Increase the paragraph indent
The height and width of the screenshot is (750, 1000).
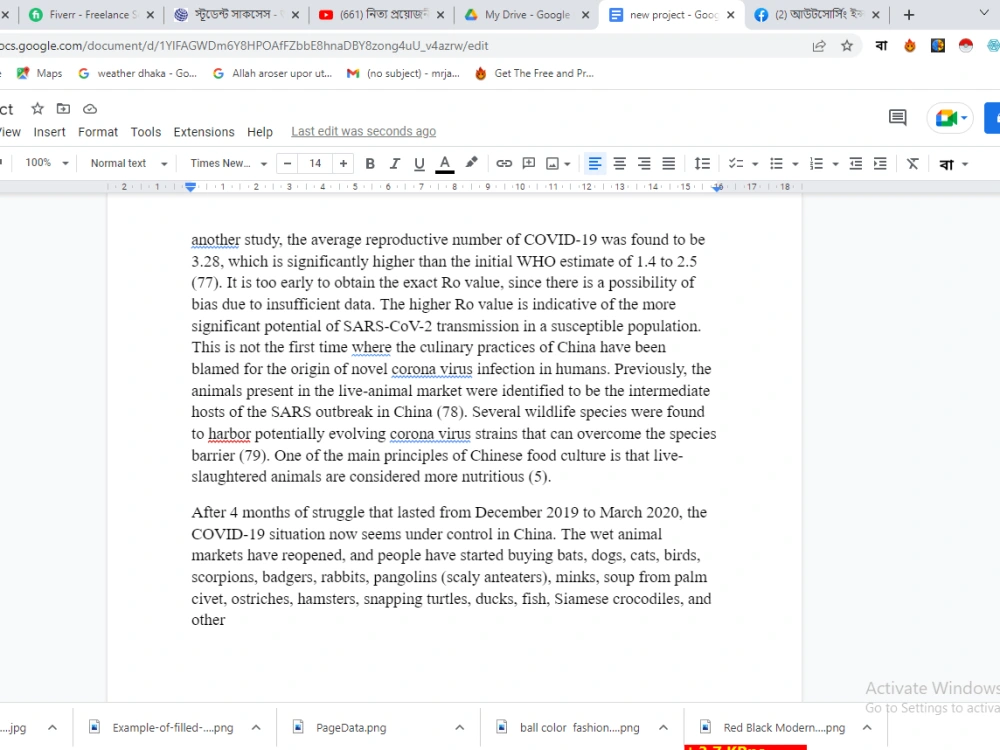[880, 164]
